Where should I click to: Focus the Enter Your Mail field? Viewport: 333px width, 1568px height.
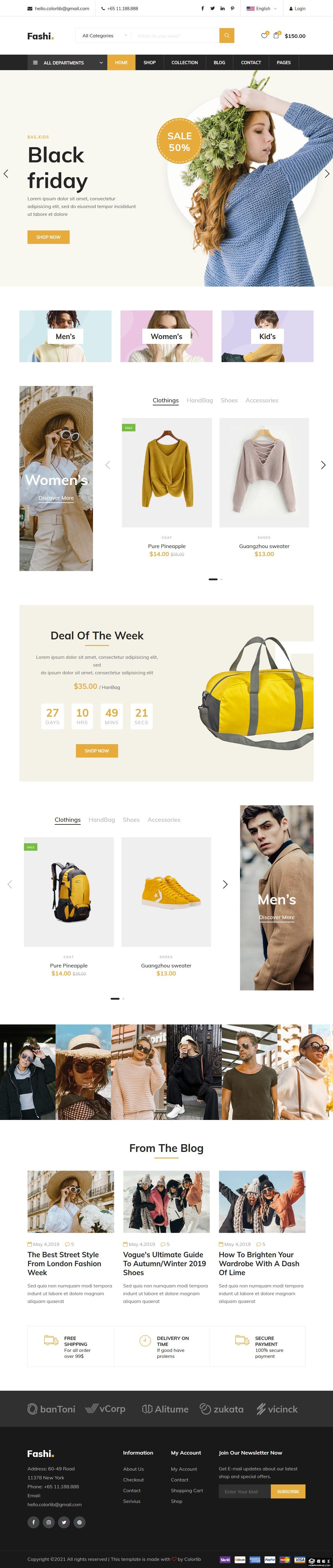[x=245, y=1491]
